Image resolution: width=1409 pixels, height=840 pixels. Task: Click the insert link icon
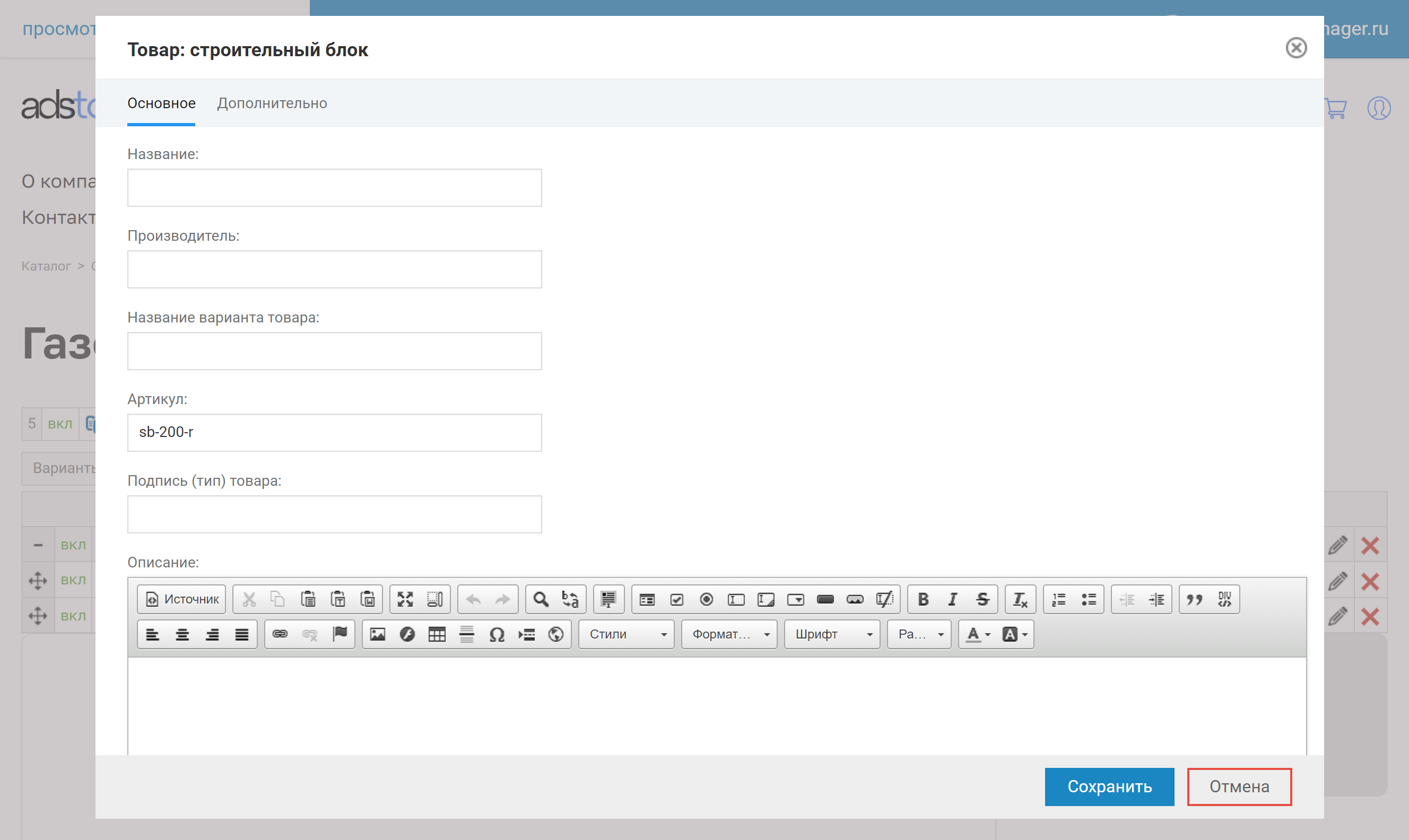[x=280, y=635]
